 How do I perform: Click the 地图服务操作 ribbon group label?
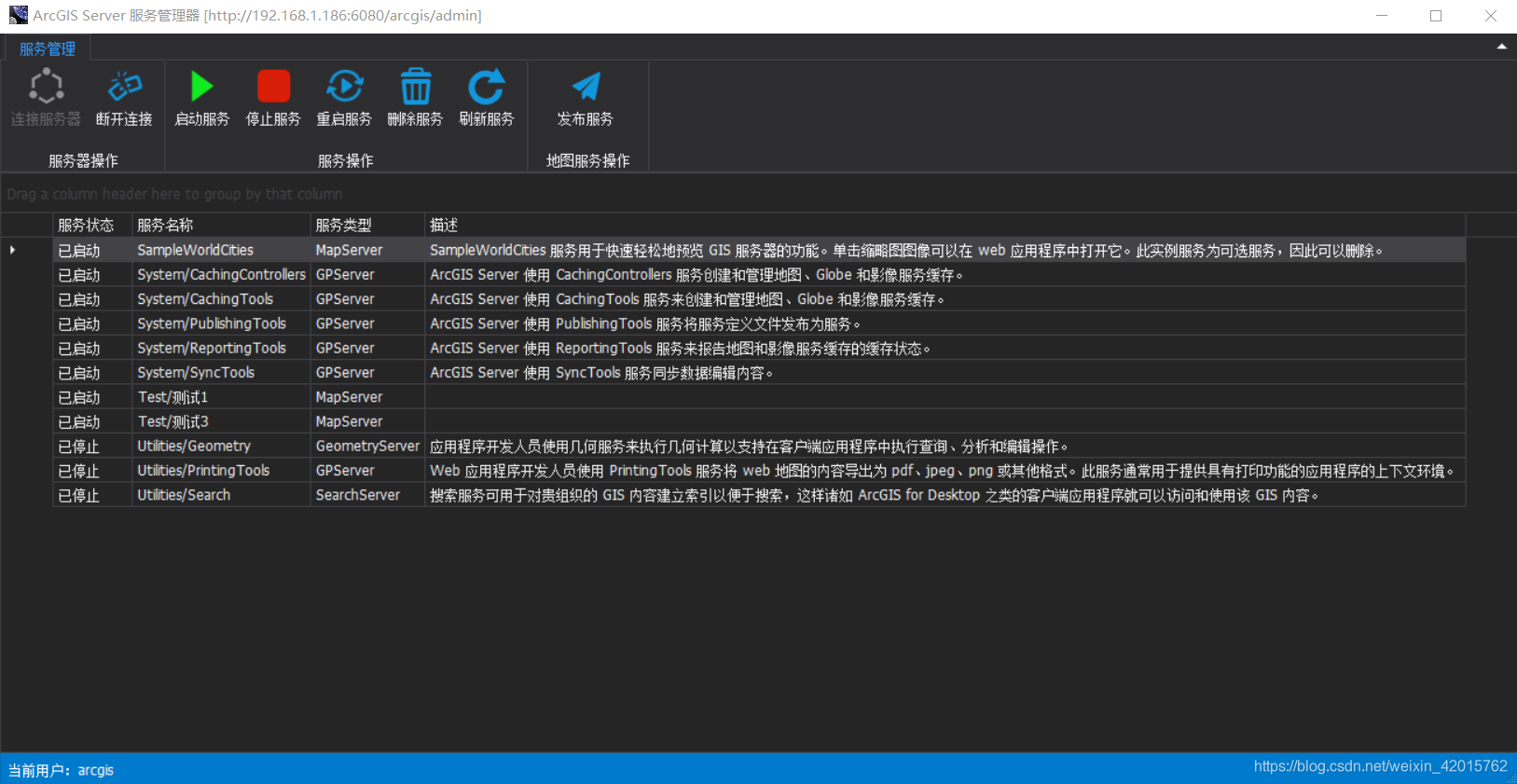(587, 160)
